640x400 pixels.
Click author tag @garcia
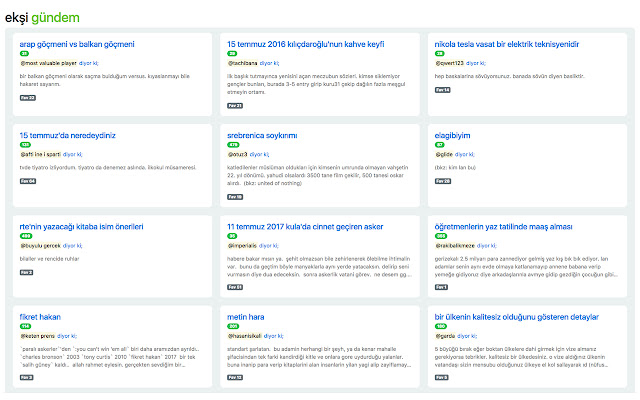(445, 336)
